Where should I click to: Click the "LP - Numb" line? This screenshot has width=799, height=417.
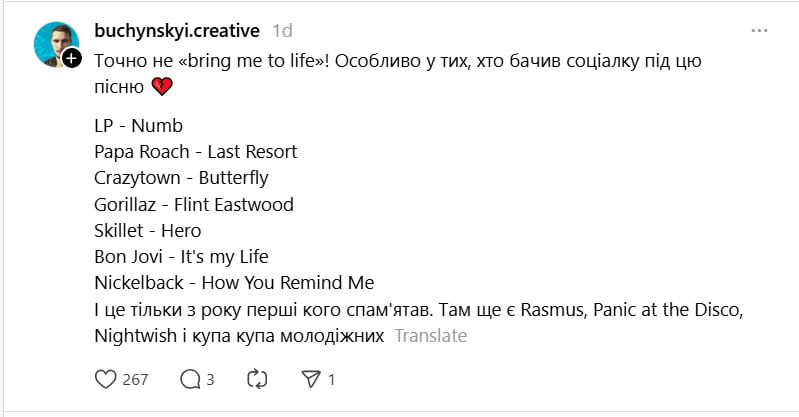[138, 126]
